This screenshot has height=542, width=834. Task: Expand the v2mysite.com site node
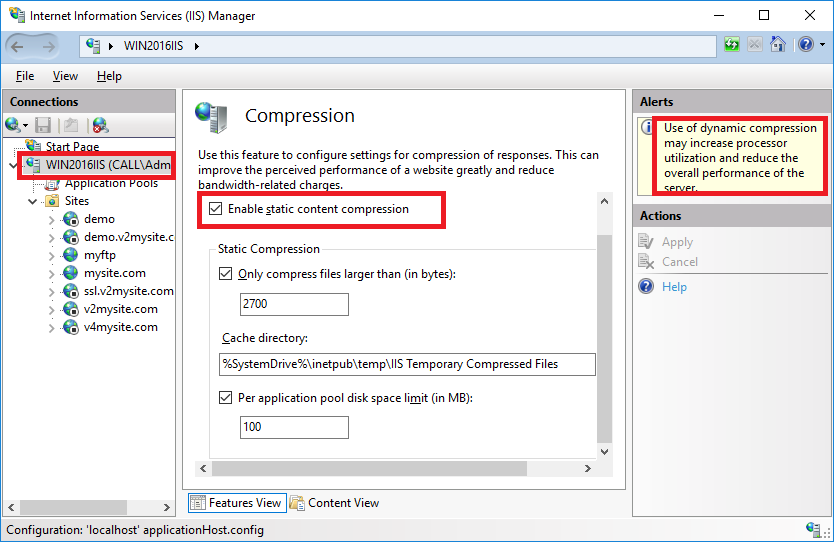coord(52,310)
